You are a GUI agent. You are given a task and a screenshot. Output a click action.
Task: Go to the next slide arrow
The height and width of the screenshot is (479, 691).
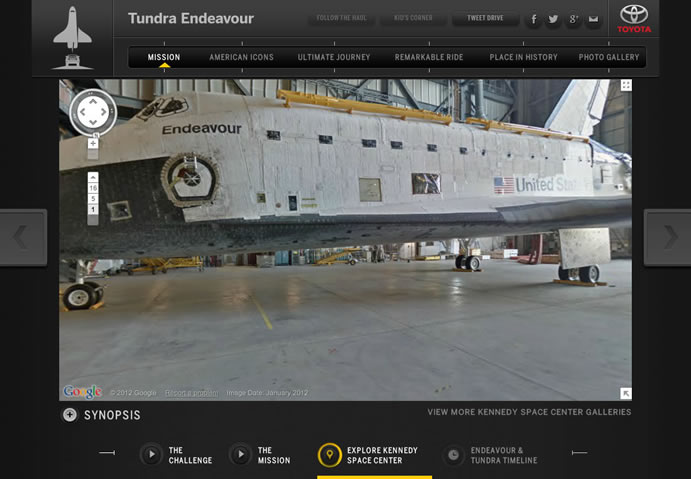(x=668, y=237)
